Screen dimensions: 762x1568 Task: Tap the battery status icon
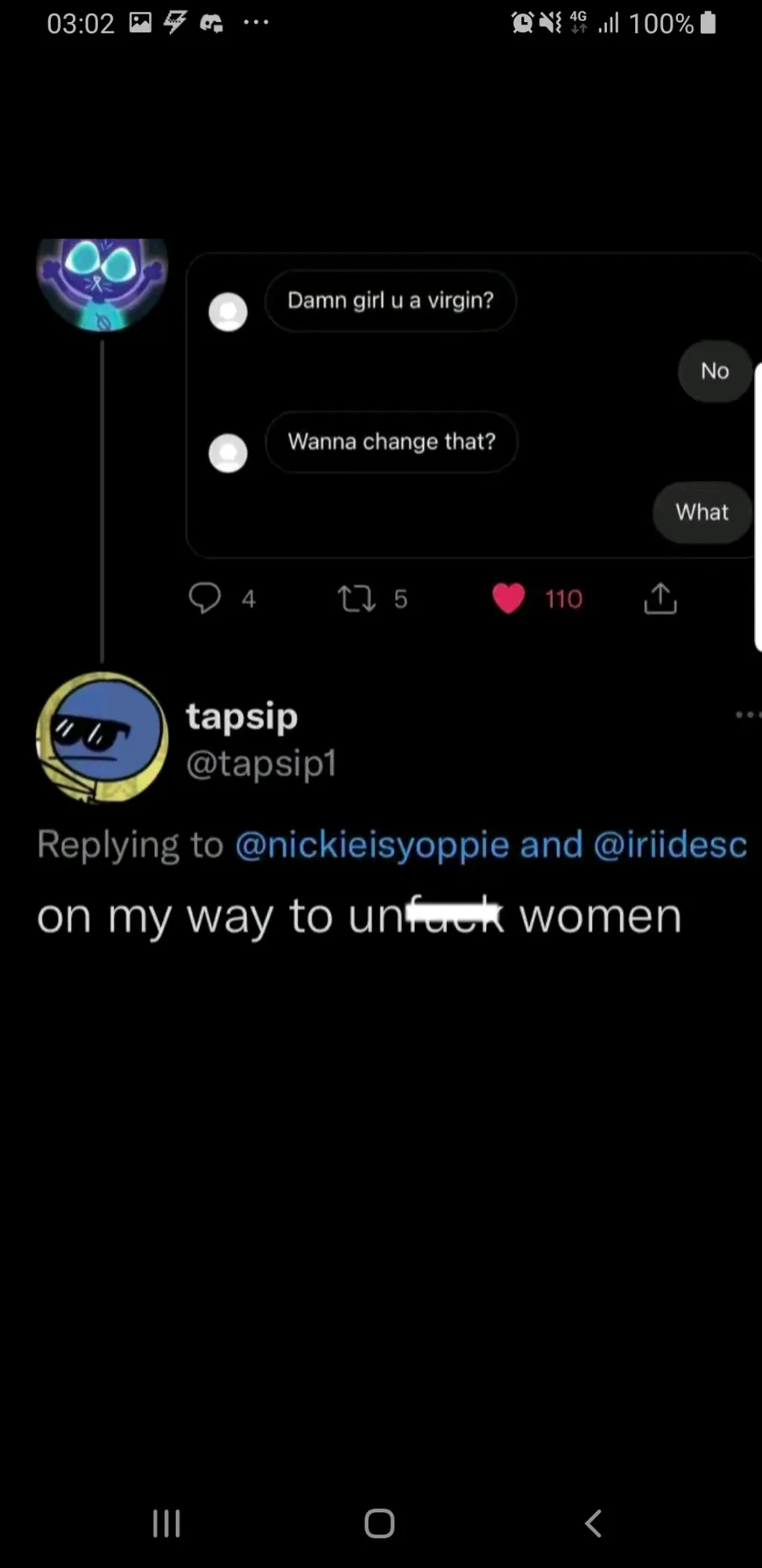click(709, 23)
